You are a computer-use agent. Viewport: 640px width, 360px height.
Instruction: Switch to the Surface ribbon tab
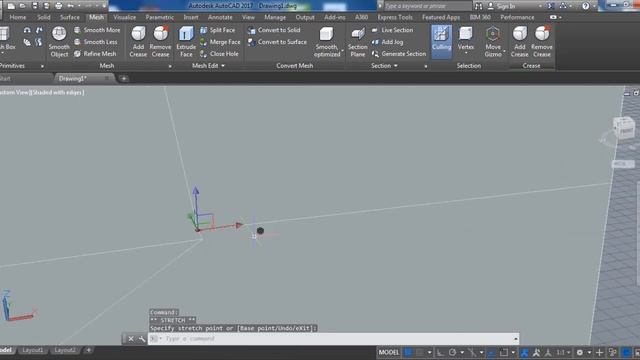70,17
